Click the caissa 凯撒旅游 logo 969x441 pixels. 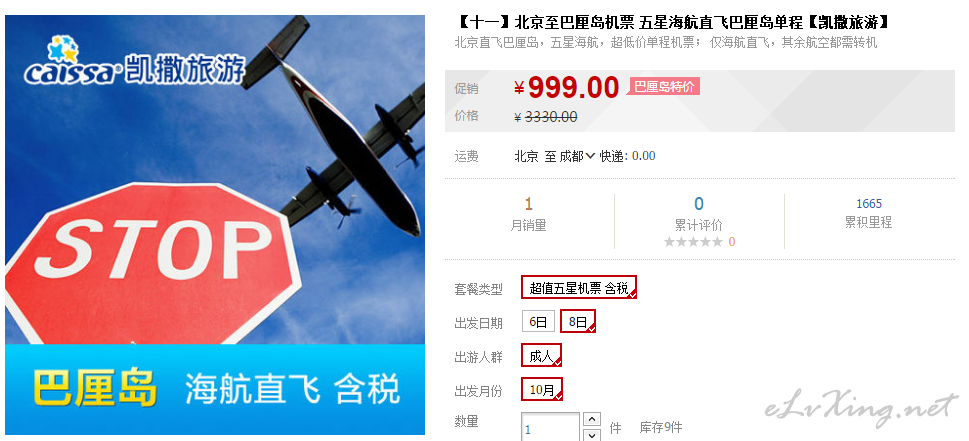tap(134, 61)
